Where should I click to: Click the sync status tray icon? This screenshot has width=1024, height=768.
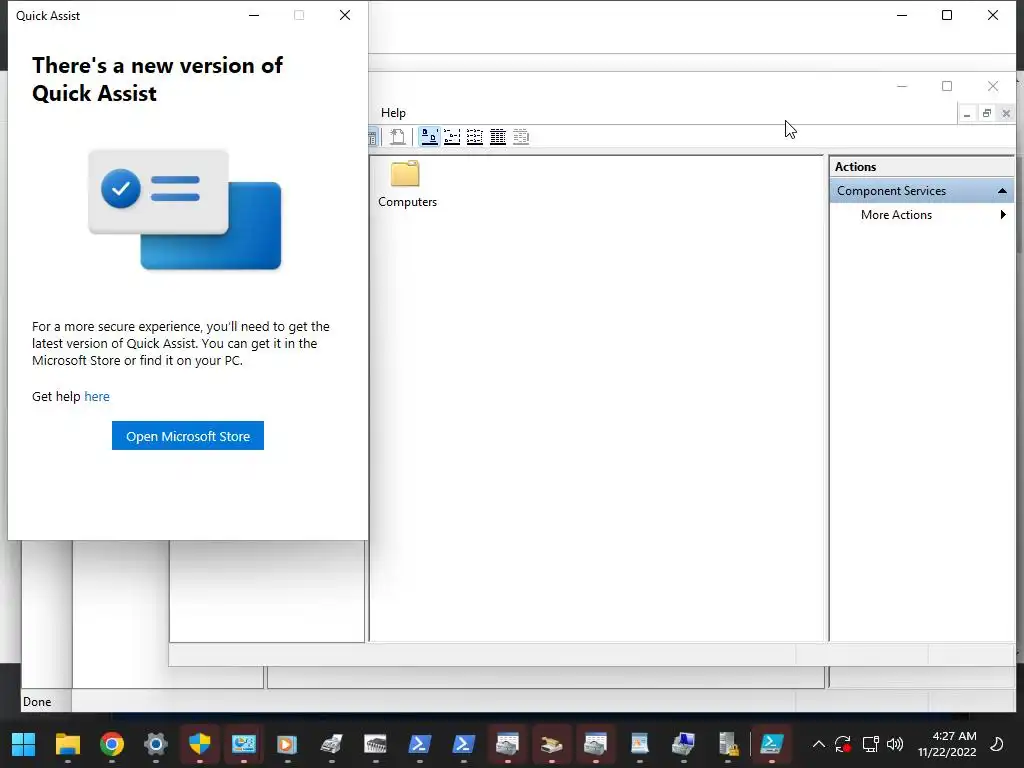[x=843, y=744]
